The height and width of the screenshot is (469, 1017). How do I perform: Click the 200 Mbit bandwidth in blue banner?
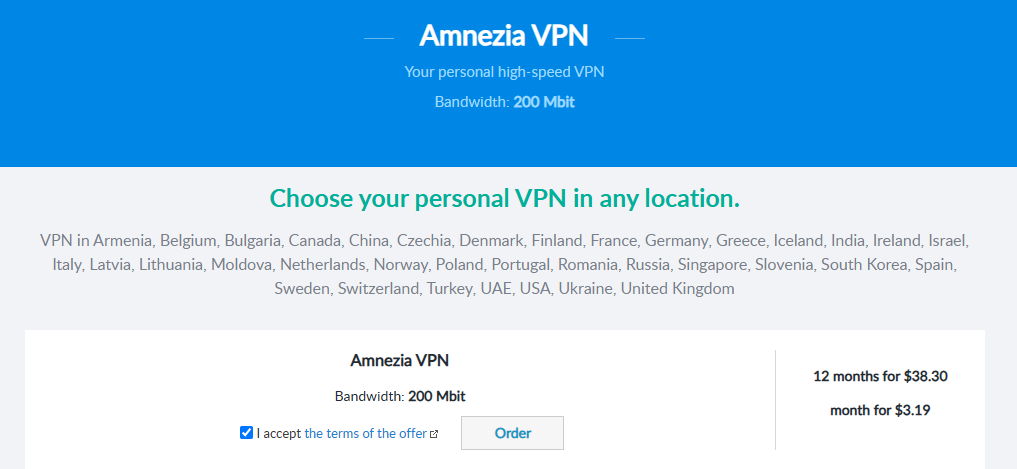[x=544, y=102]
